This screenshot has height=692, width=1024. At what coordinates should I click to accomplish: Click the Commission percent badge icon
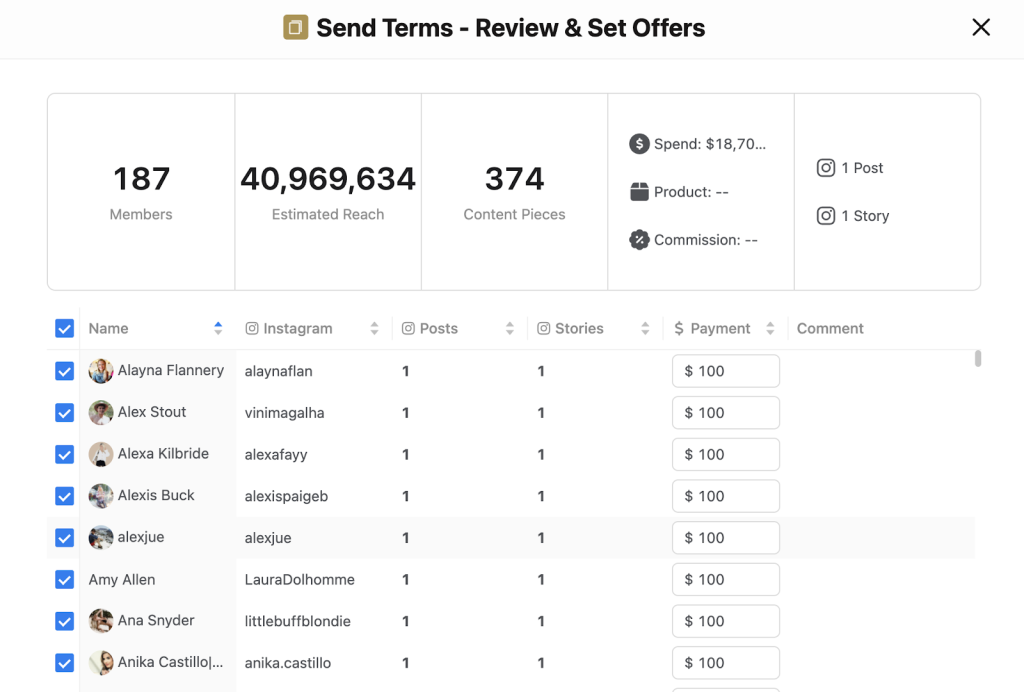point(639,240)
